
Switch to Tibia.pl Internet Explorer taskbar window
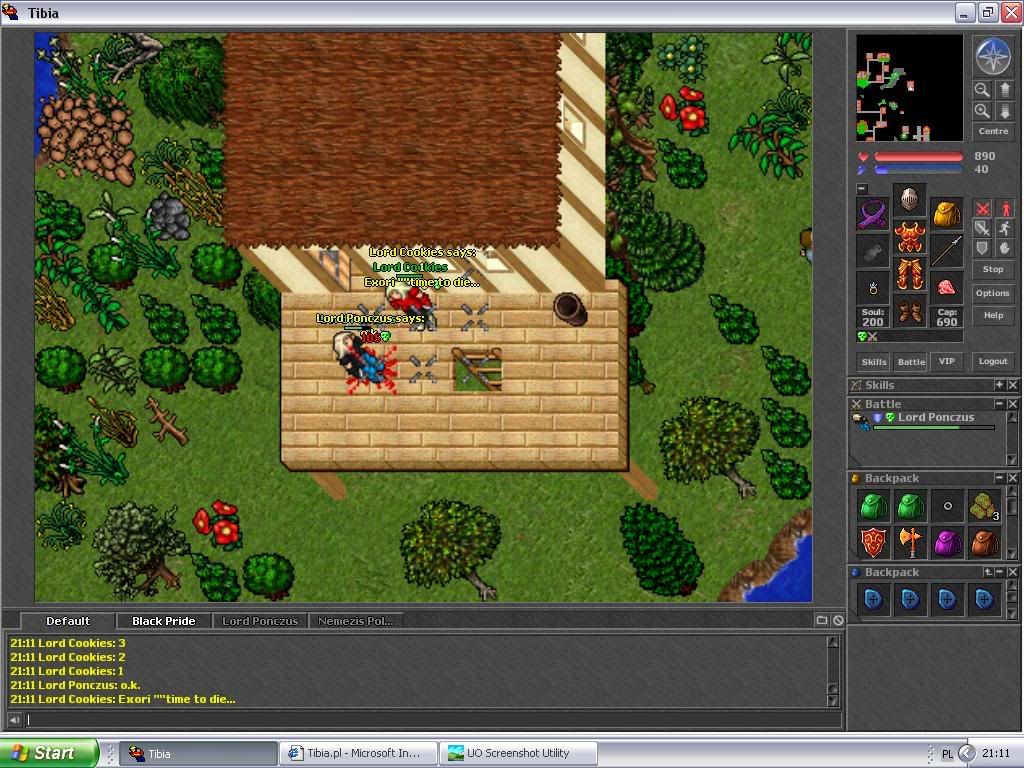coord(359,753)
